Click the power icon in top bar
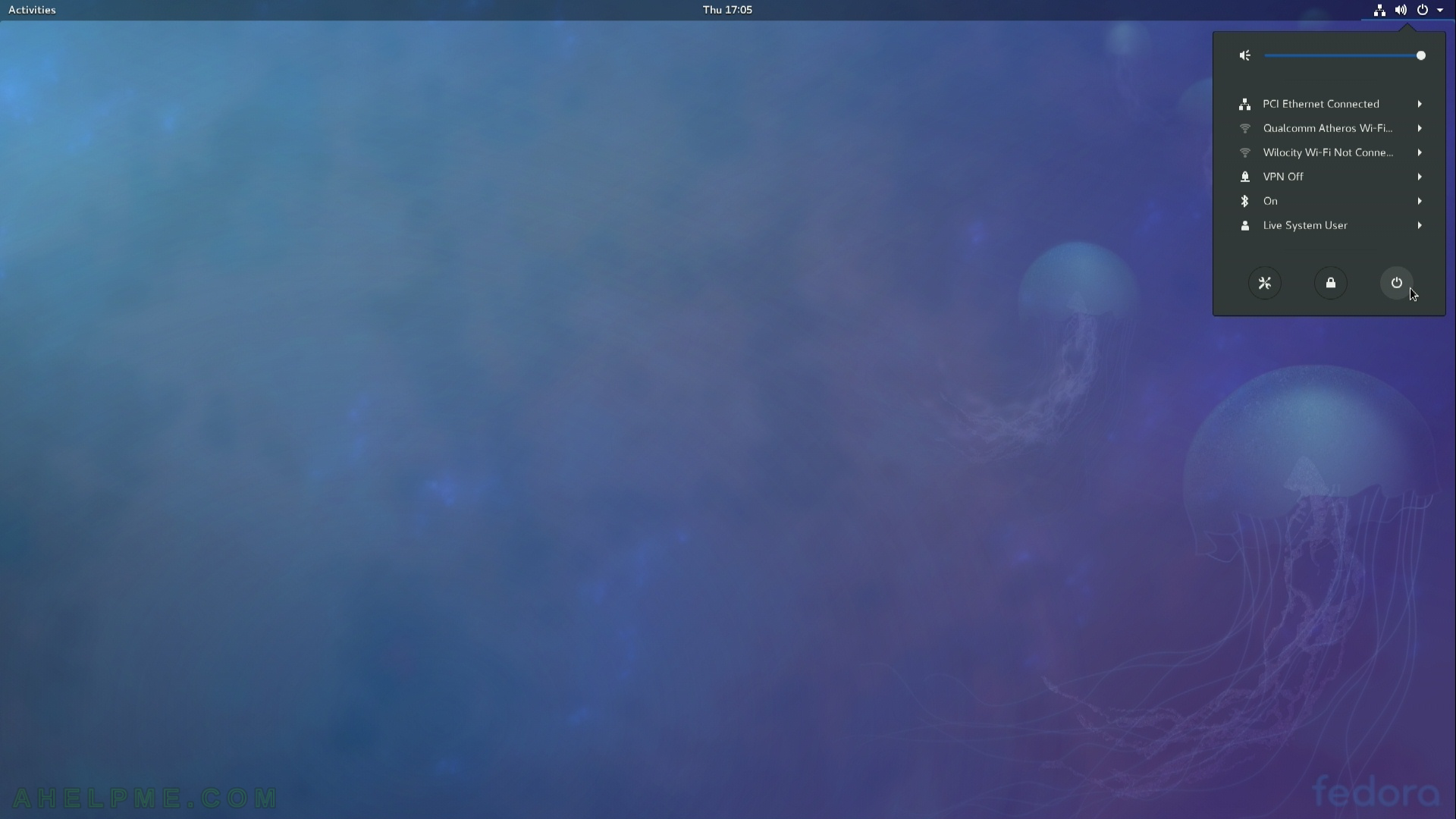The image size is (1456, 819). click(x=1423, y=10)
